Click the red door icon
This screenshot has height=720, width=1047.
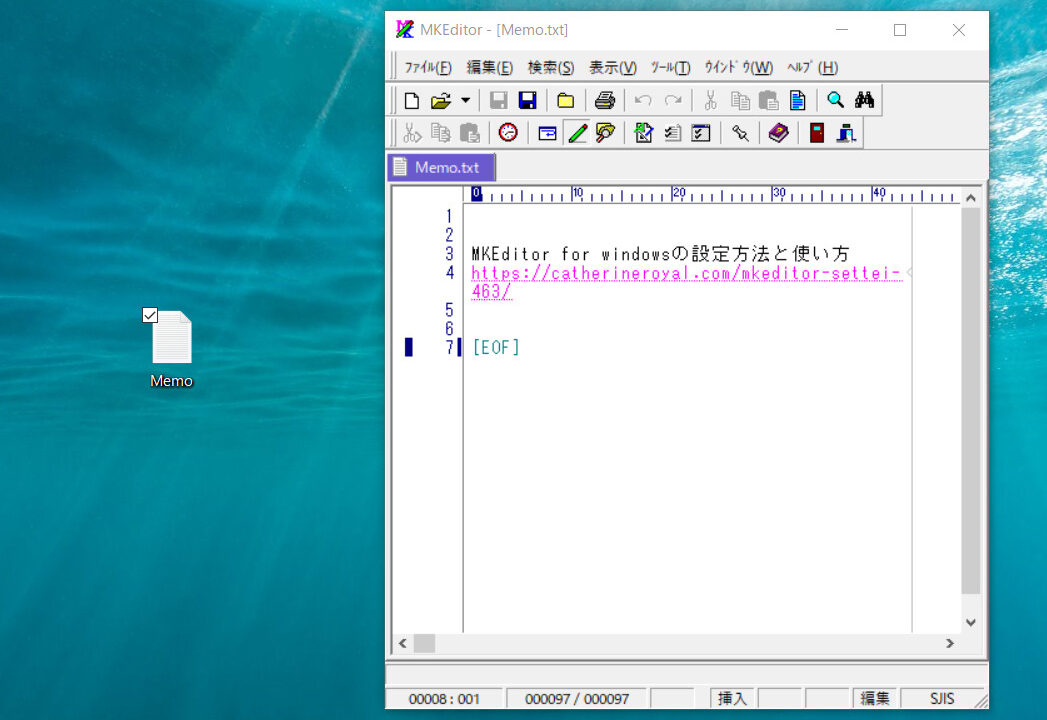tap(817, 133)
